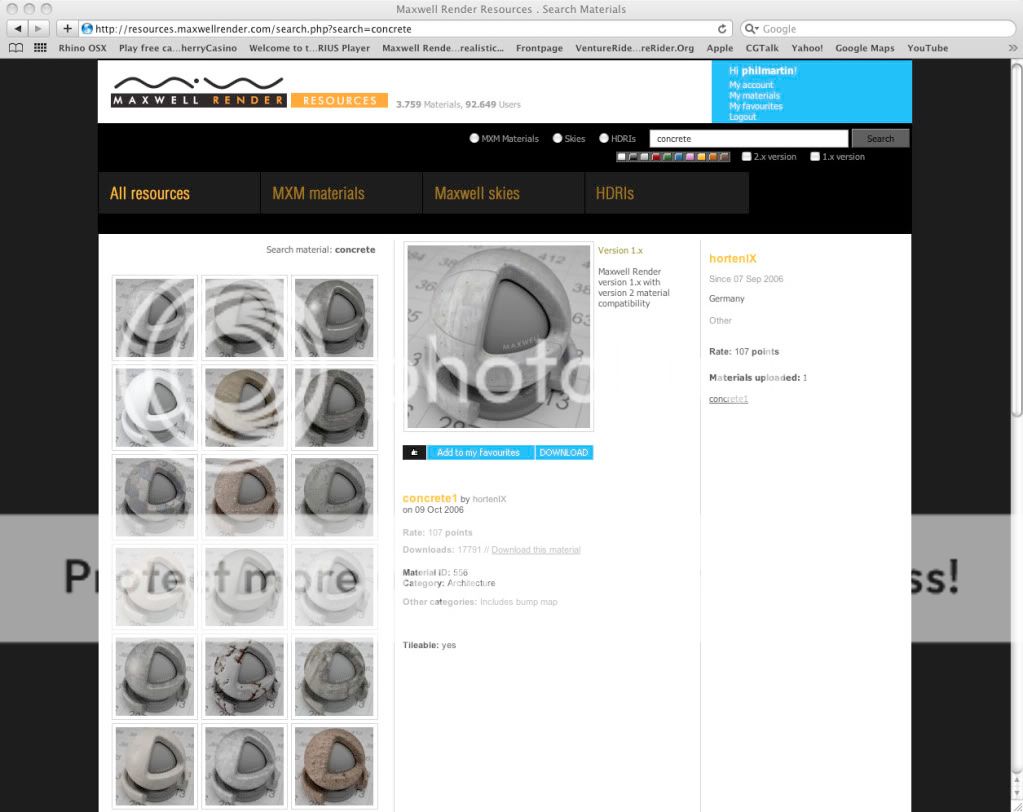Click the Search button

click(x=880, y=138)
